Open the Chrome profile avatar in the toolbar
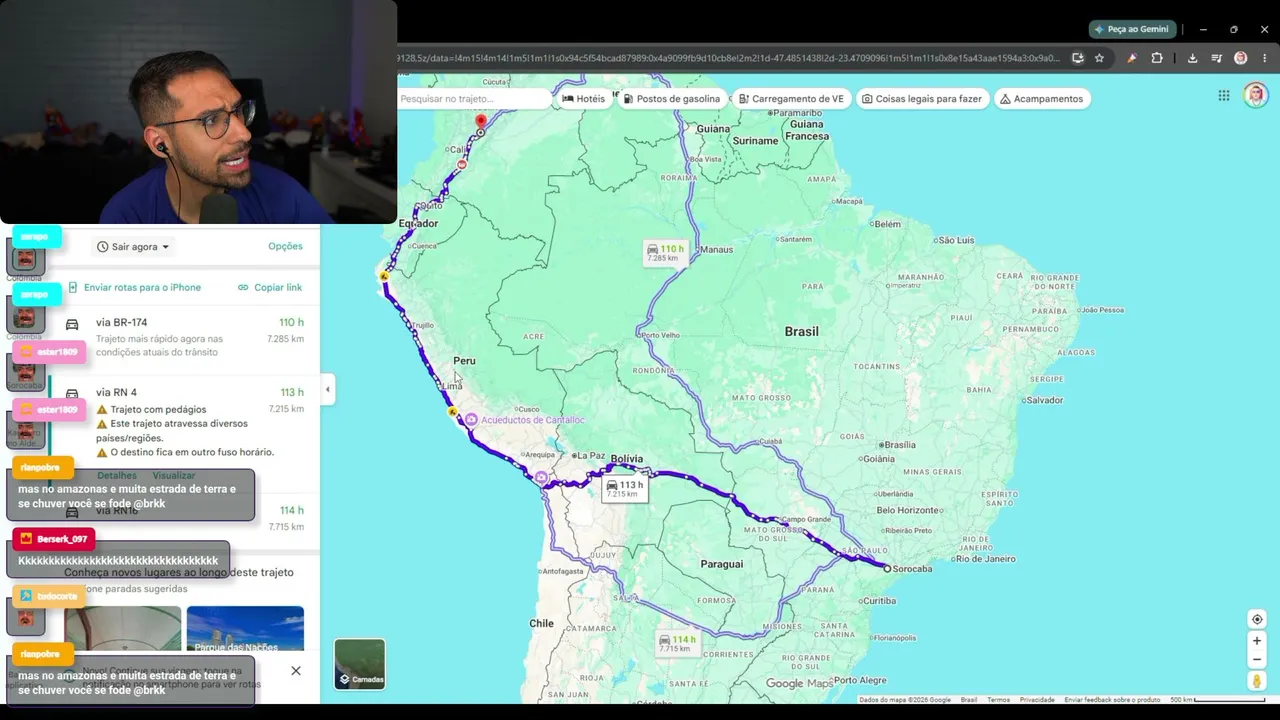This screenshot has width=1280, height=720. [x=1240, y=58]
